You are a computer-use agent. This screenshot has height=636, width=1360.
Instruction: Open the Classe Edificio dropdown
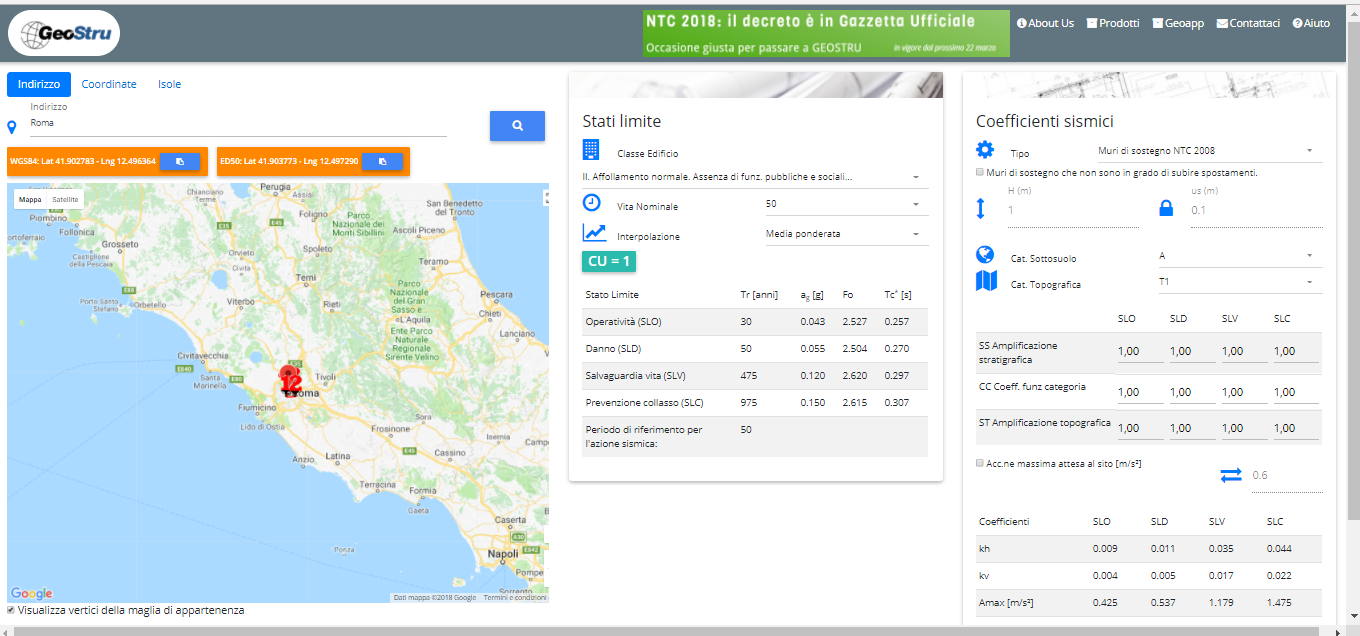click(x=755, y=177)
